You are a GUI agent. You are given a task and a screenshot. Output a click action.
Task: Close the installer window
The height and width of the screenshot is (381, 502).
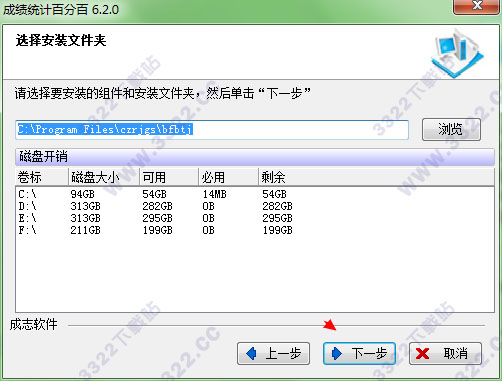(x=477, y=6)
